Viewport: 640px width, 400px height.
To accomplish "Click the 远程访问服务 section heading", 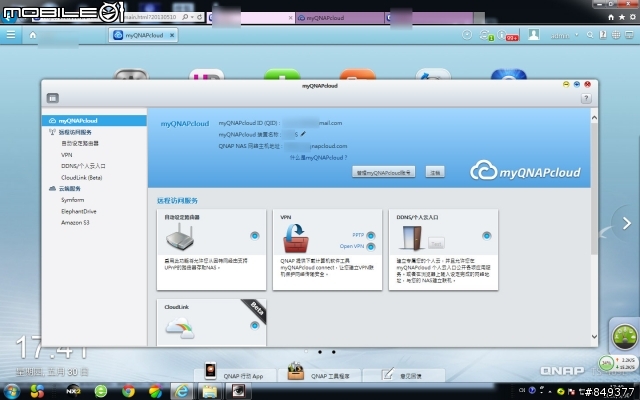I will [x=178, y=201].
